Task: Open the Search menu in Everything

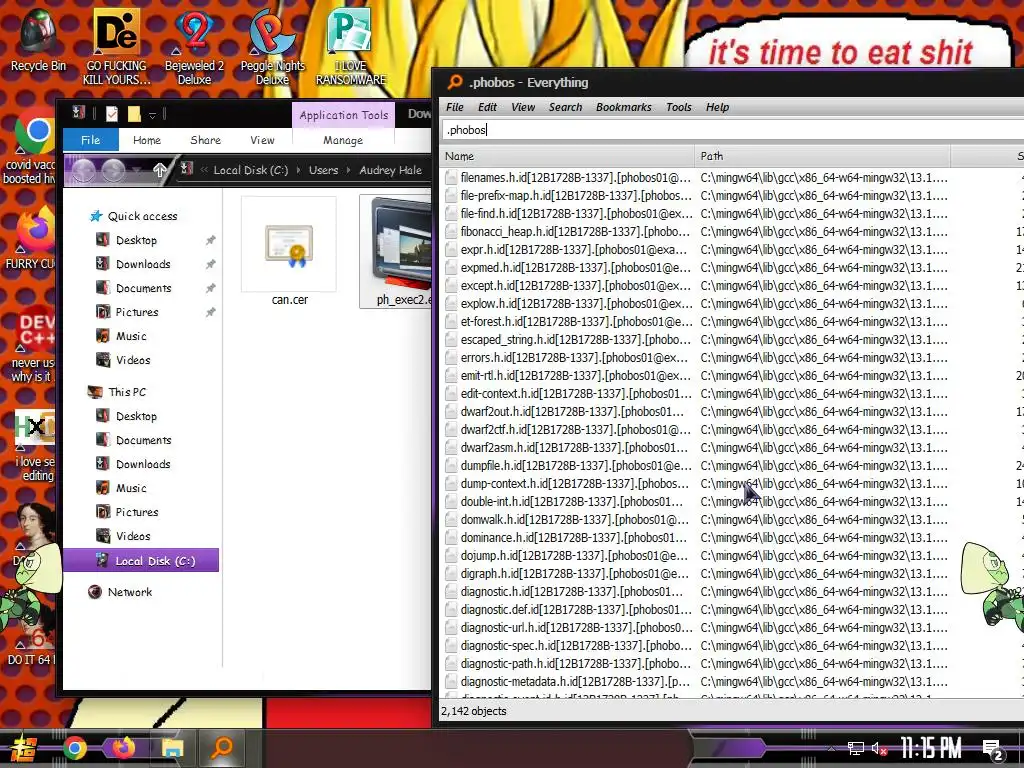Action: pos(566,107)
